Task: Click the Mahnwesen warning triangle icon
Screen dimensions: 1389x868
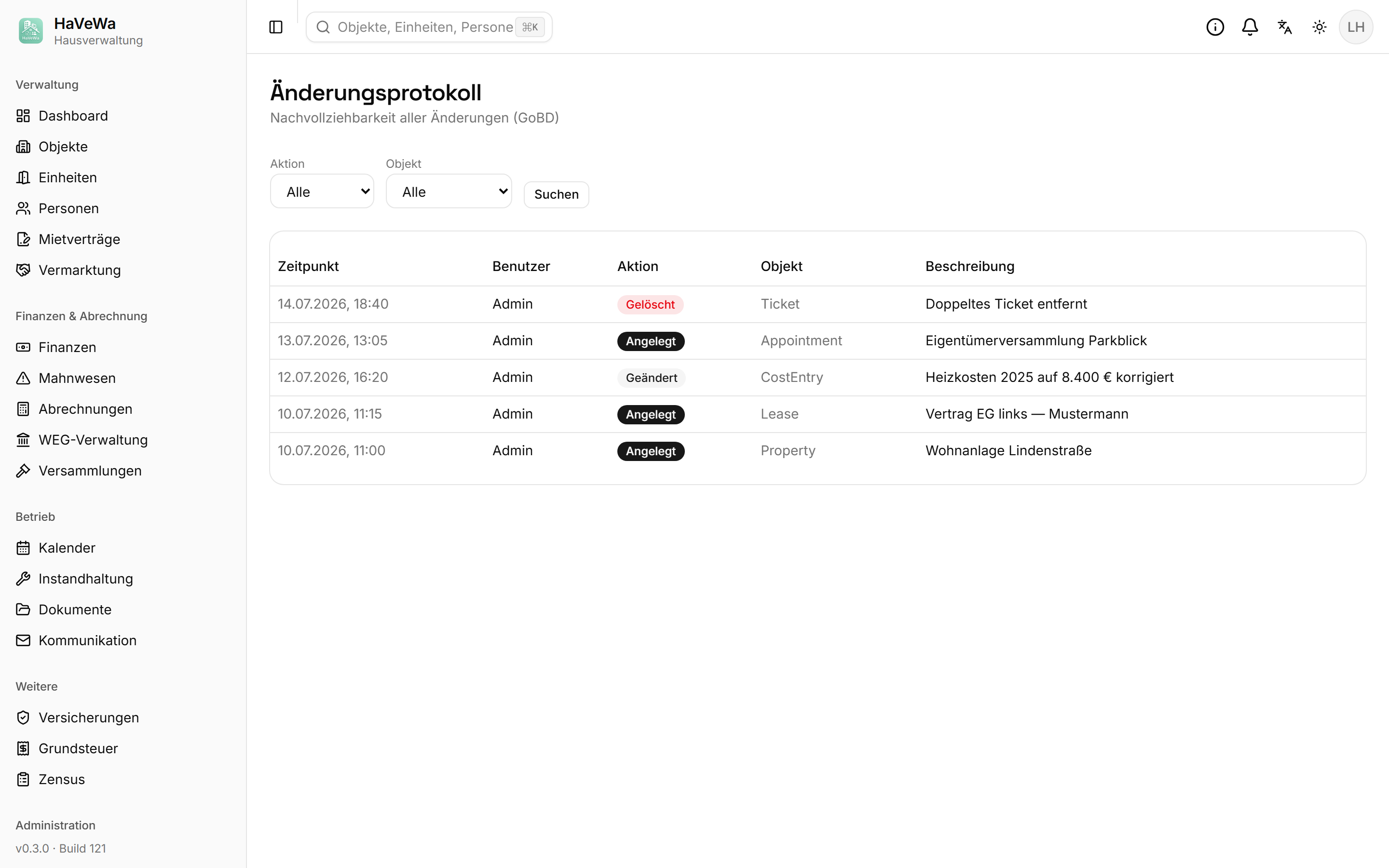Action: [23, 379]
